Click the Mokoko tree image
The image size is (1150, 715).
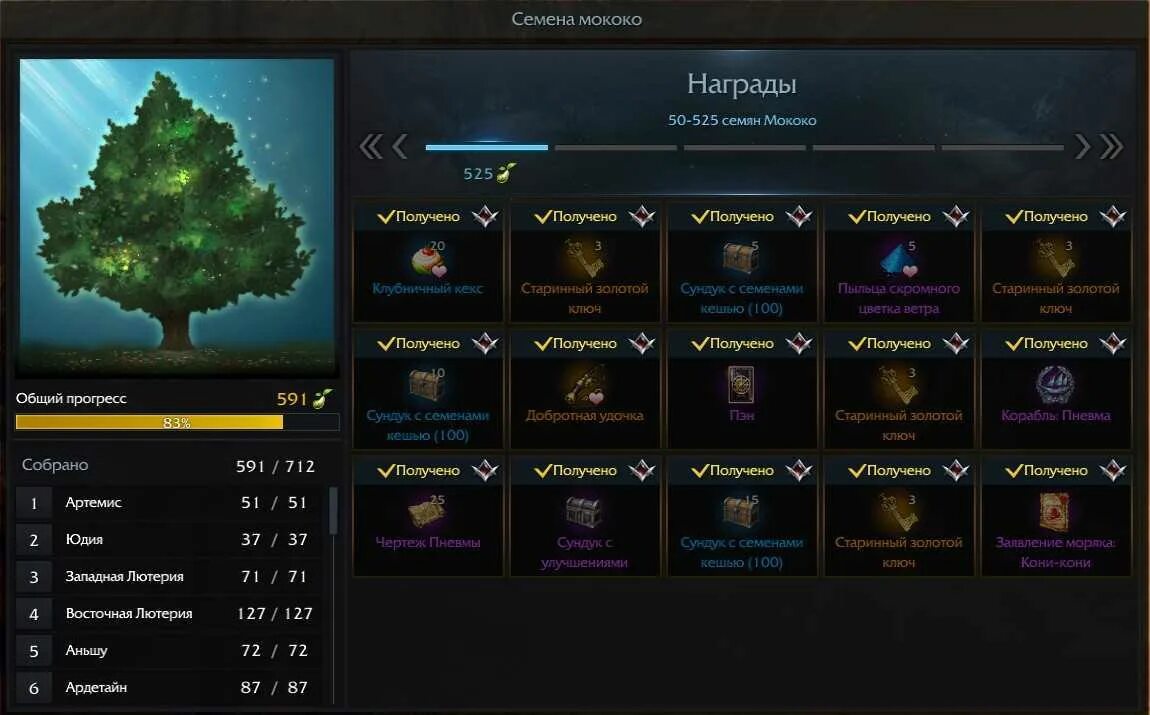pos(177,218)
